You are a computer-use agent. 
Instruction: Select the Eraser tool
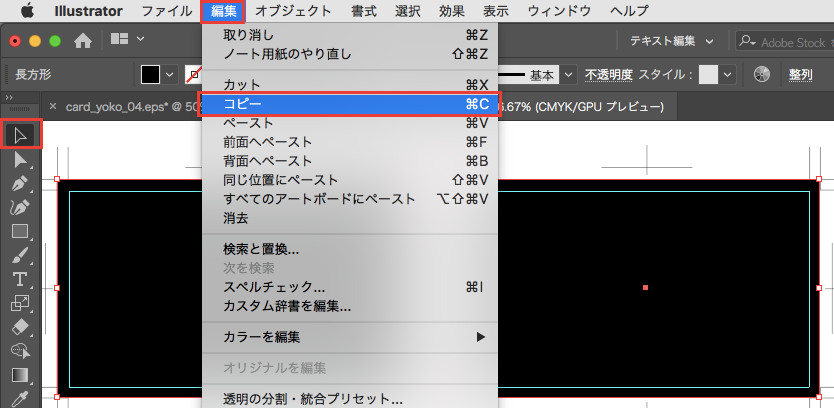(20, 326)
